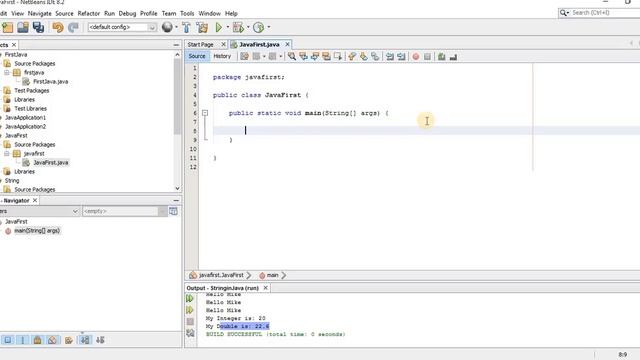
Task: Click the globe browser icon
Action: [167, 27]
